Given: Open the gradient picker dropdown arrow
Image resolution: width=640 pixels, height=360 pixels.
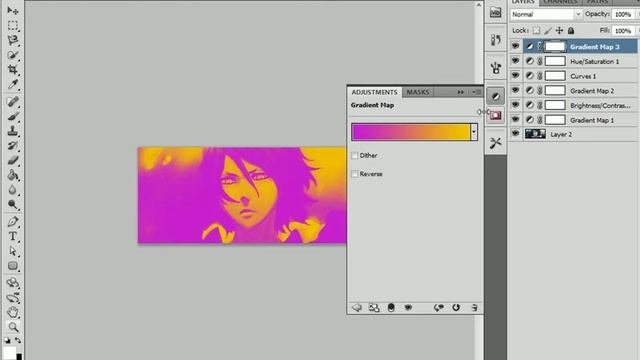Looking at the screenshot, I should click(x=474, y=132).
